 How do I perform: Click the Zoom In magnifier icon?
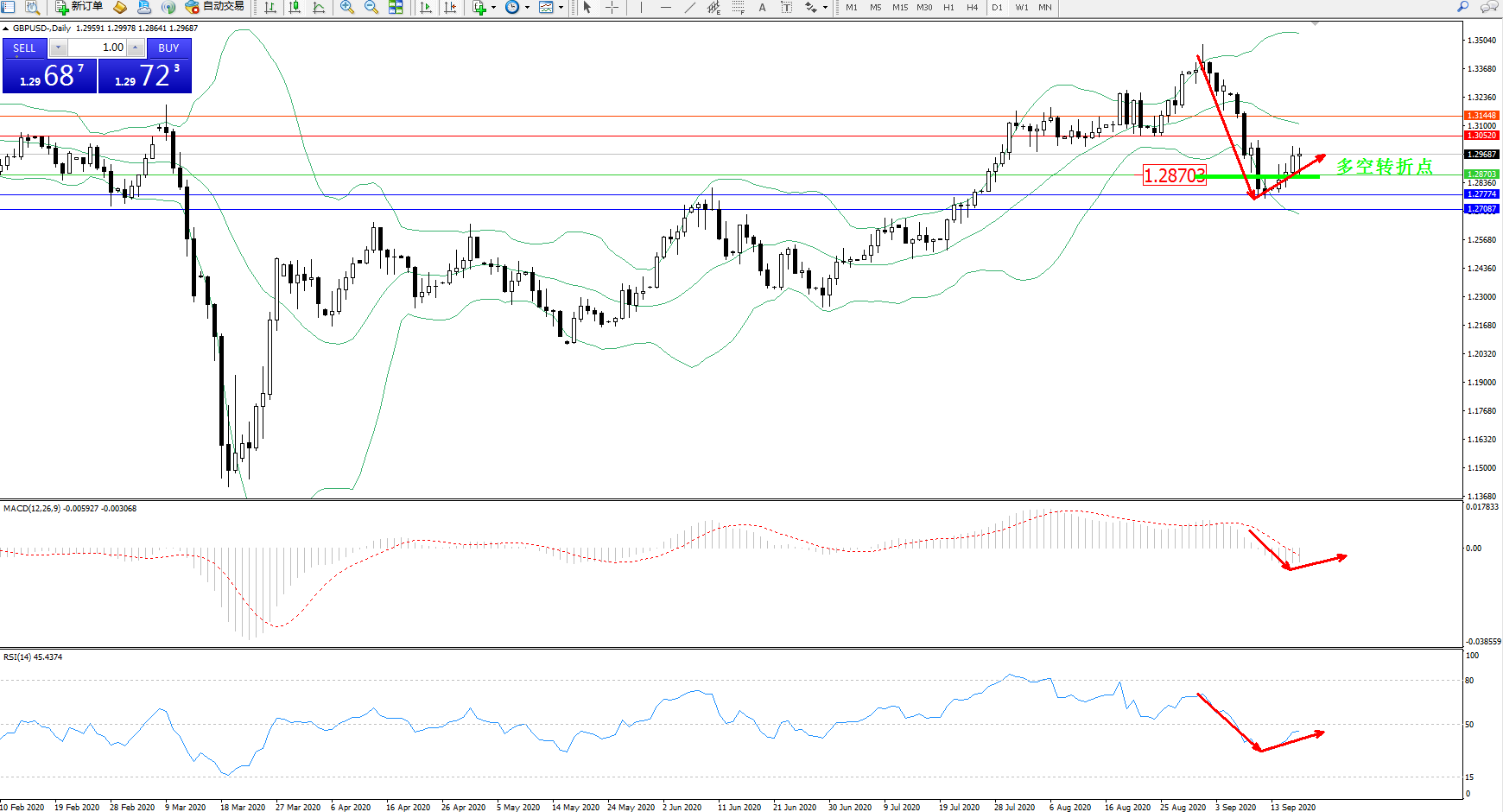[347, 8]
